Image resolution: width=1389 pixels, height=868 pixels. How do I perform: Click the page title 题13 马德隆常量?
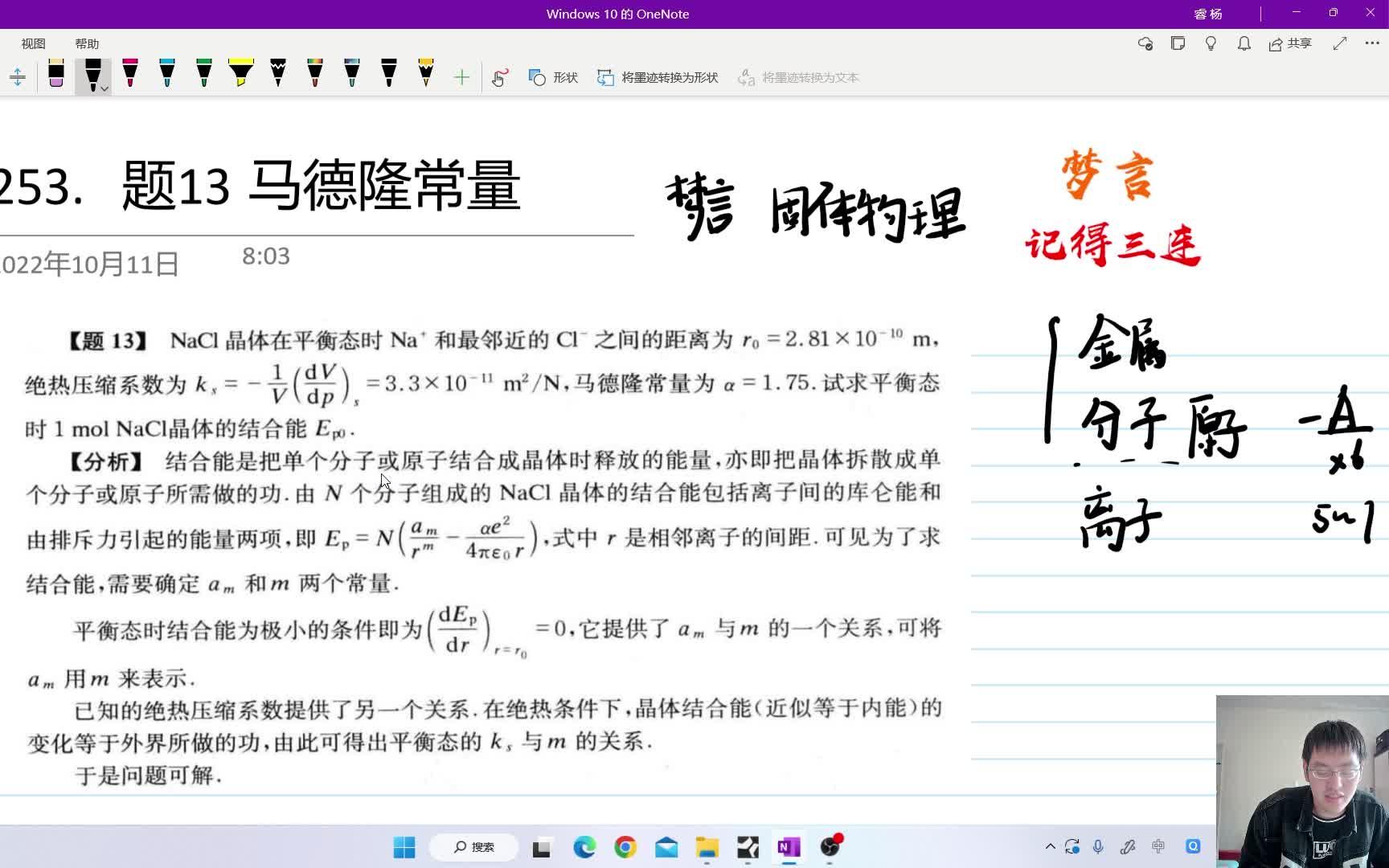coord(321,186)
